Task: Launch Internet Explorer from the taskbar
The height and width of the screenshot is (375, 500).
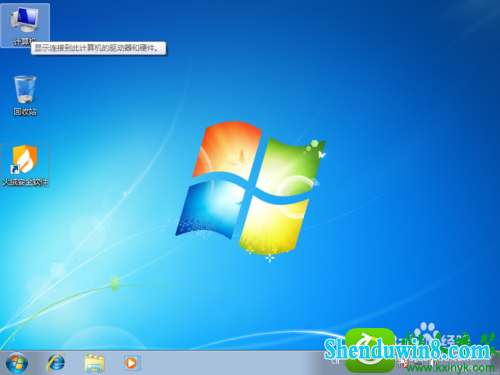Action: [x=56, y=363]
